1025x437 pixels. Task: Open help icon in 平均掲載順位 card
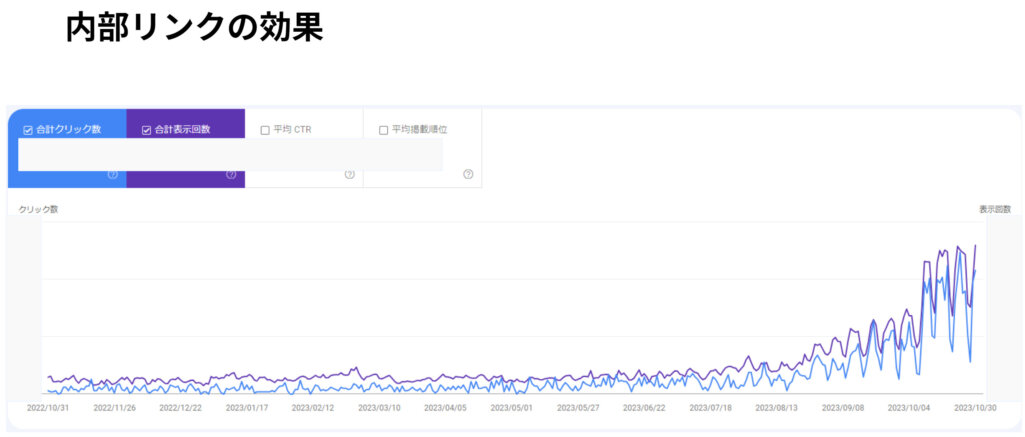tap(468, 174)
